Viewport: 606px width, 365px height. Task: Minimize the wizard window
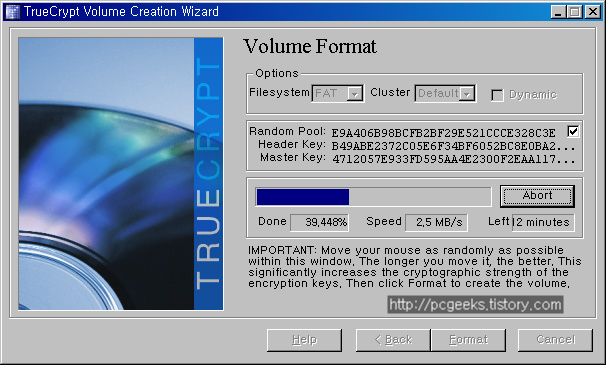pos(558,12)
